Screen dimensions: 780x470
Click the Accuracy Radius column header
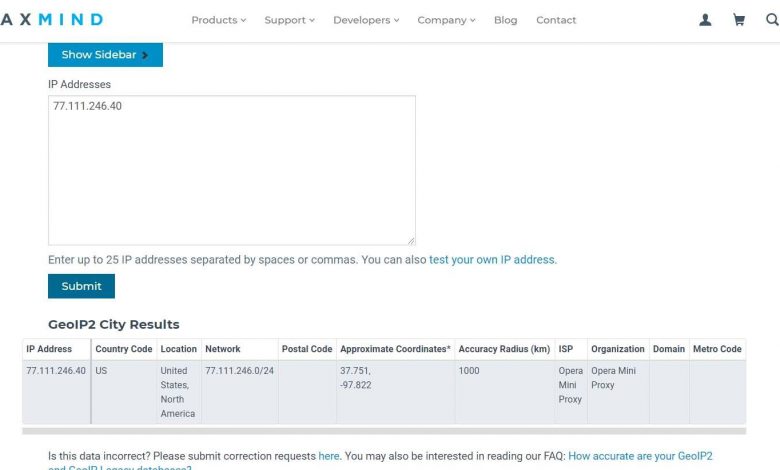tap(504, 349)
